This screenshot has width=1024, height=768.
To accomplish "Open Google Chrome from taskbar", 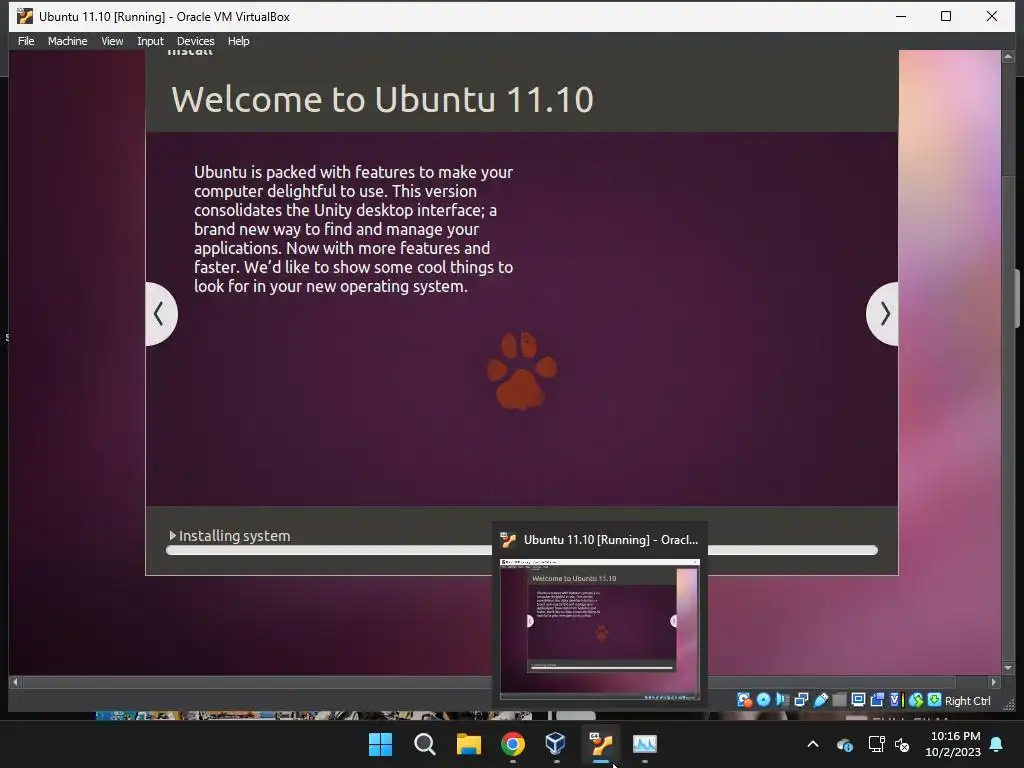I will (x=513, y=744).
